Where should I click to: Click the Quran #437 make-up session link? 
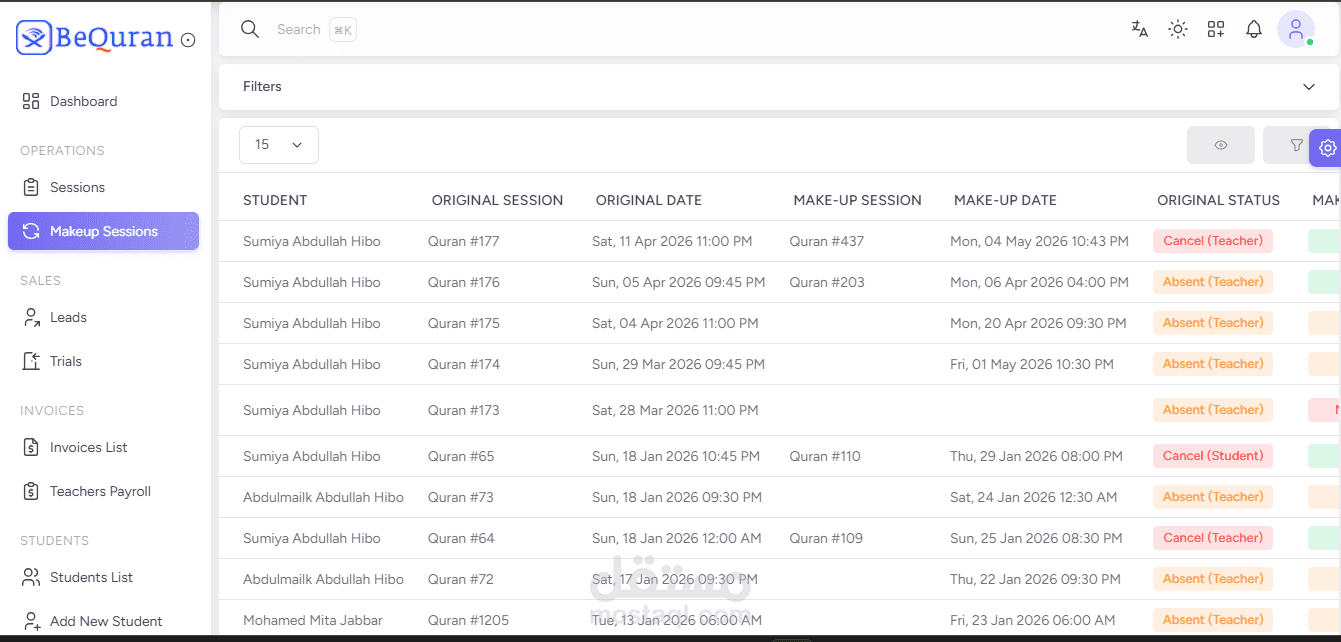pos(826,241)
